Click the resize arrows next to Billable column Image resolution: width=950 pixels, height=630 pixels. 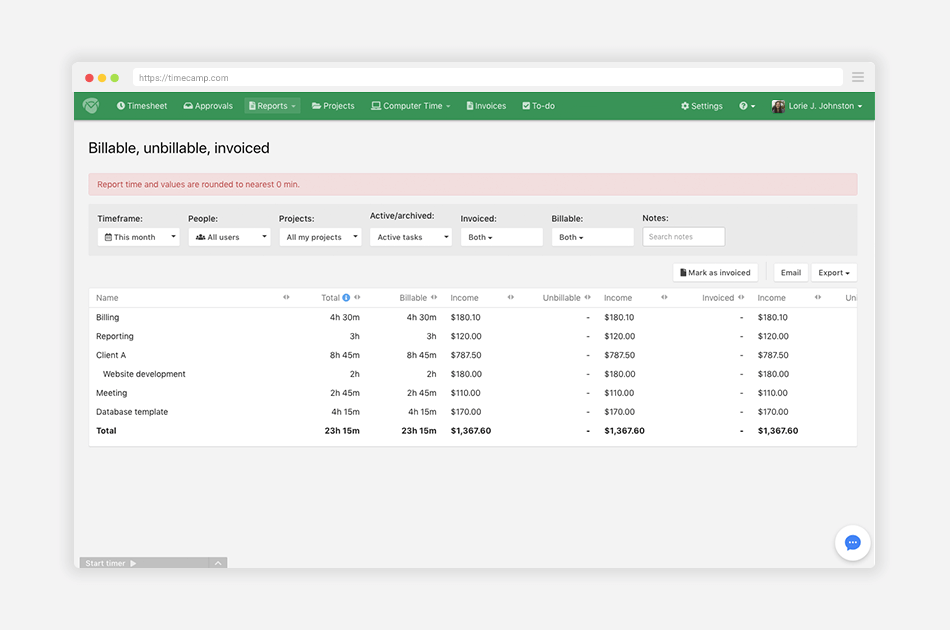tap(434, 297)
